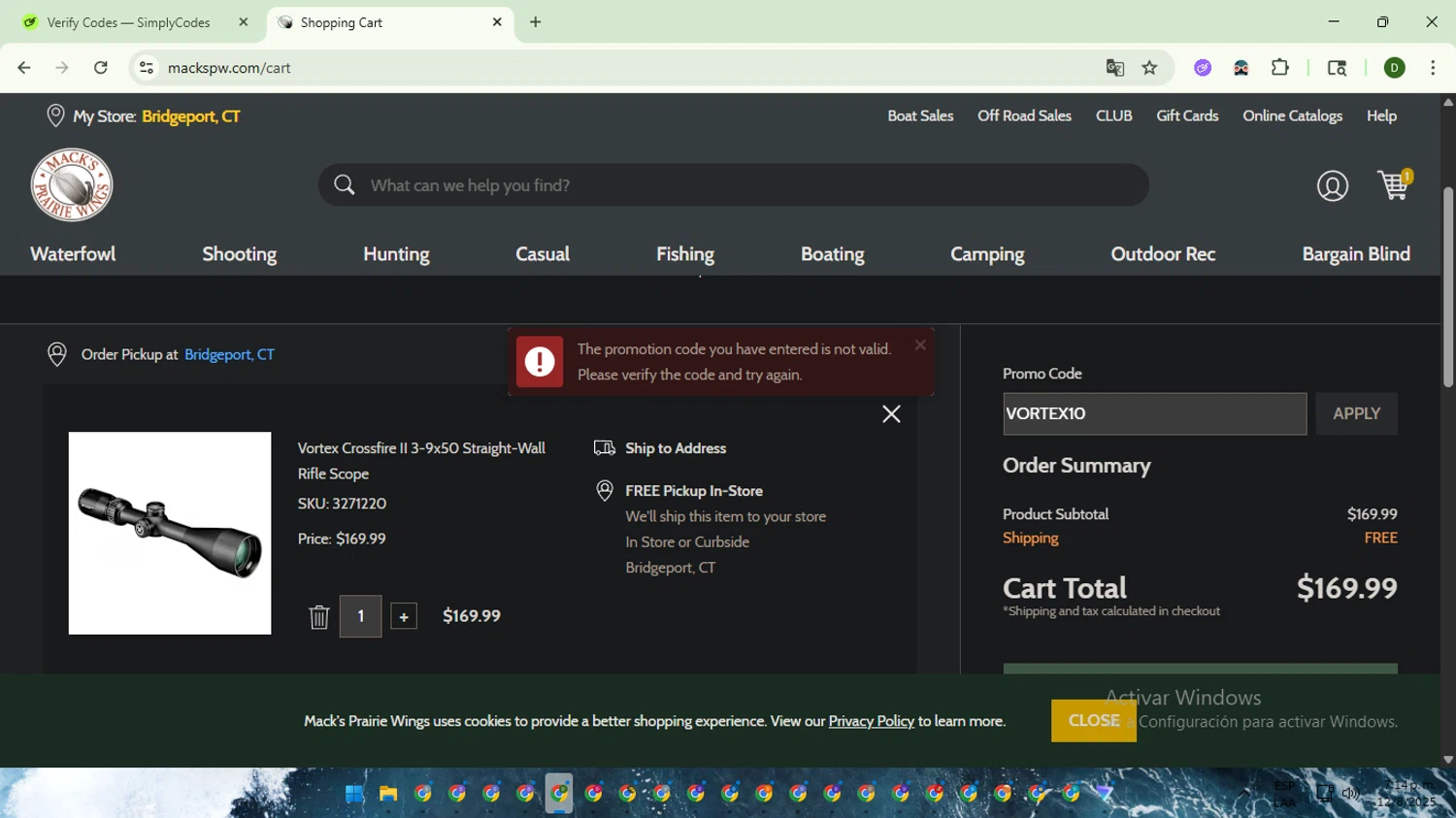Viewport: 1456px width, 818px height.
Task: Open the shopping cart icon
Action: tap(1395, 184)
